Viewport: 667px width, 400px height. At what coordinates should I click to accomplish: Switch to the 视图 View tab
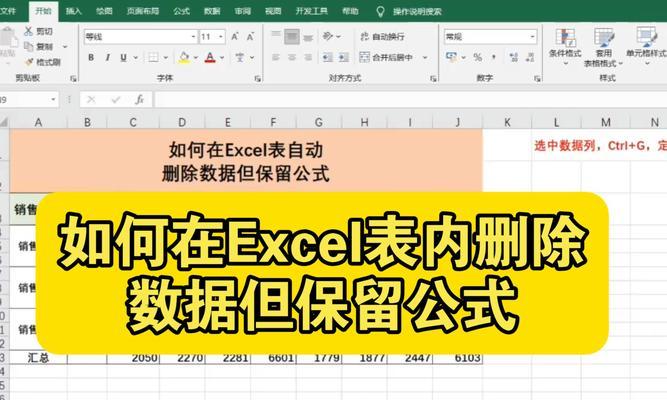[x=273, y=11]
